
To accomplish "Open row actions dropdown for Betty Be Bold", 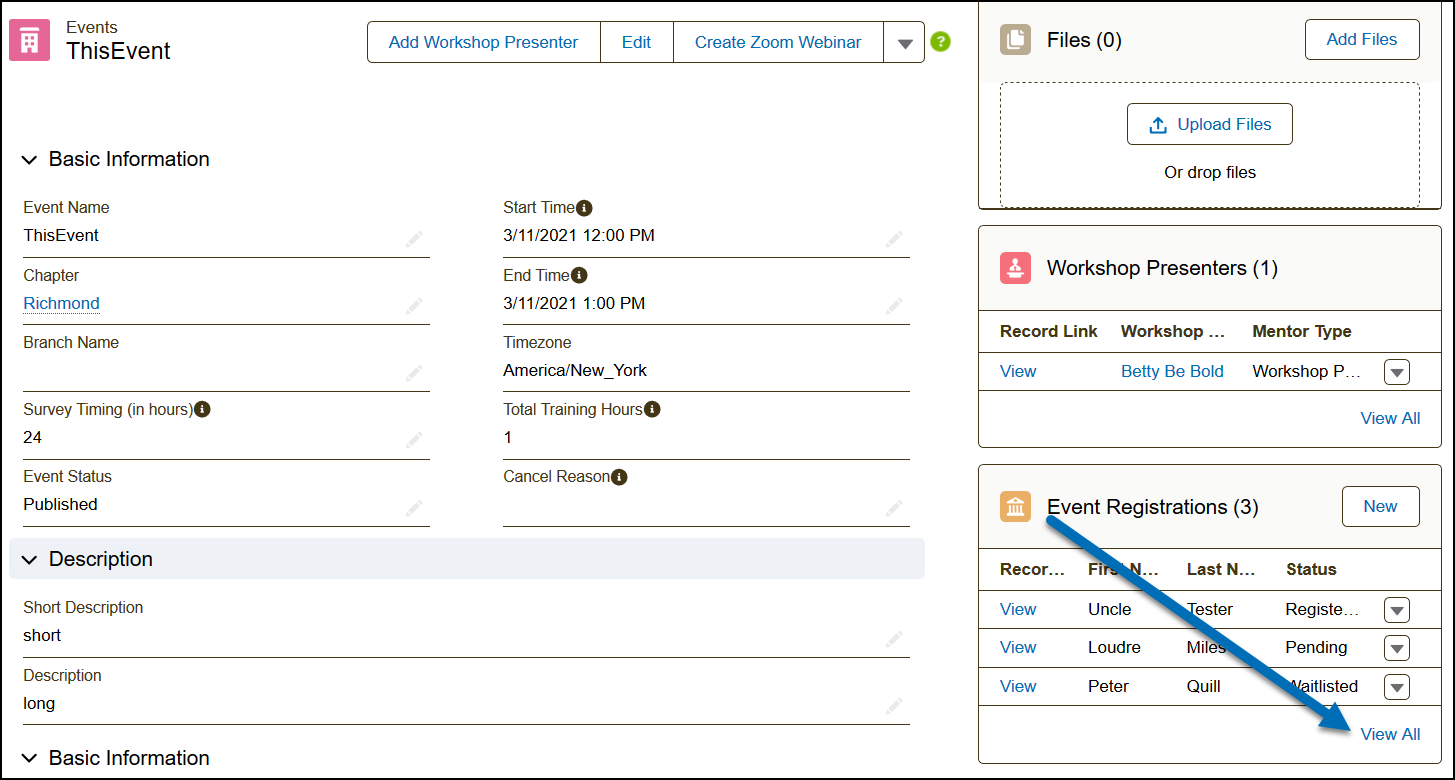I will coord(1397,372).
